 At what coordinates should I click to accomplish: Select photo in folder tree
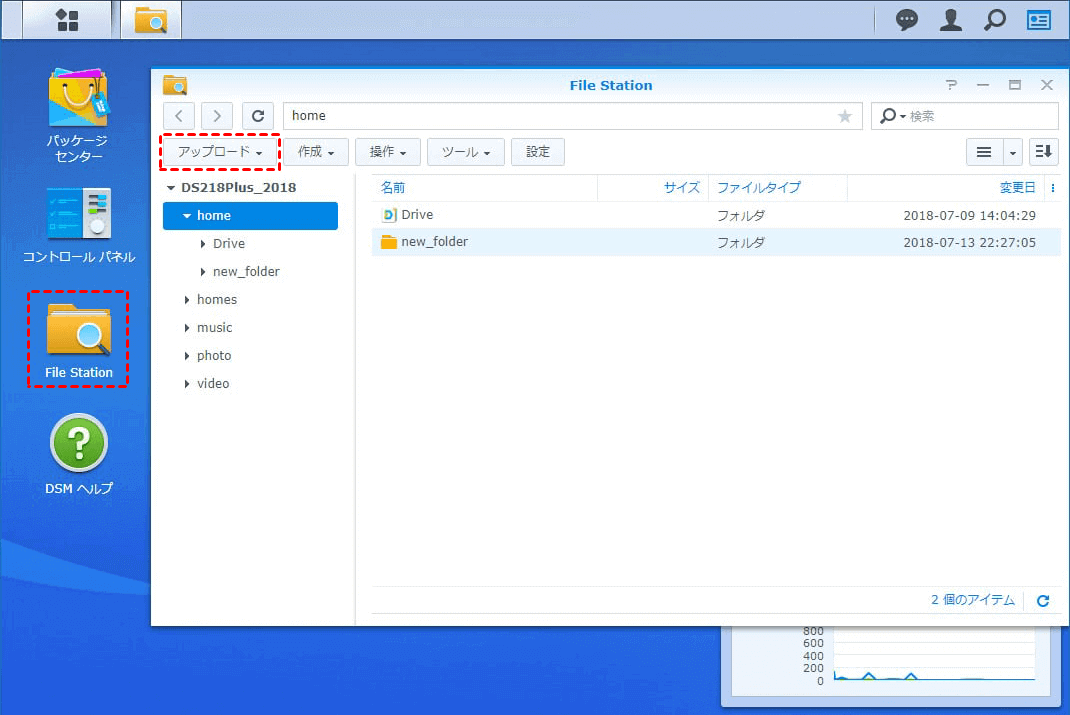coord(214,355)
